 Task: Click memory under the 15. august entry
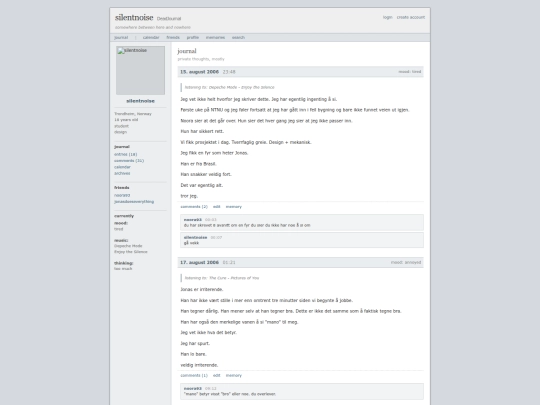234,207
